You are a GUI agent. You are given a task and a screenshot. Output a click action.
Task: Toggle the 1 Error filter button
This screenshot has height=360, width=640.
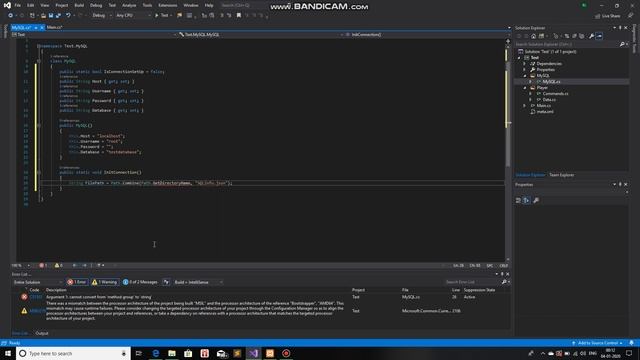[77, 282]
